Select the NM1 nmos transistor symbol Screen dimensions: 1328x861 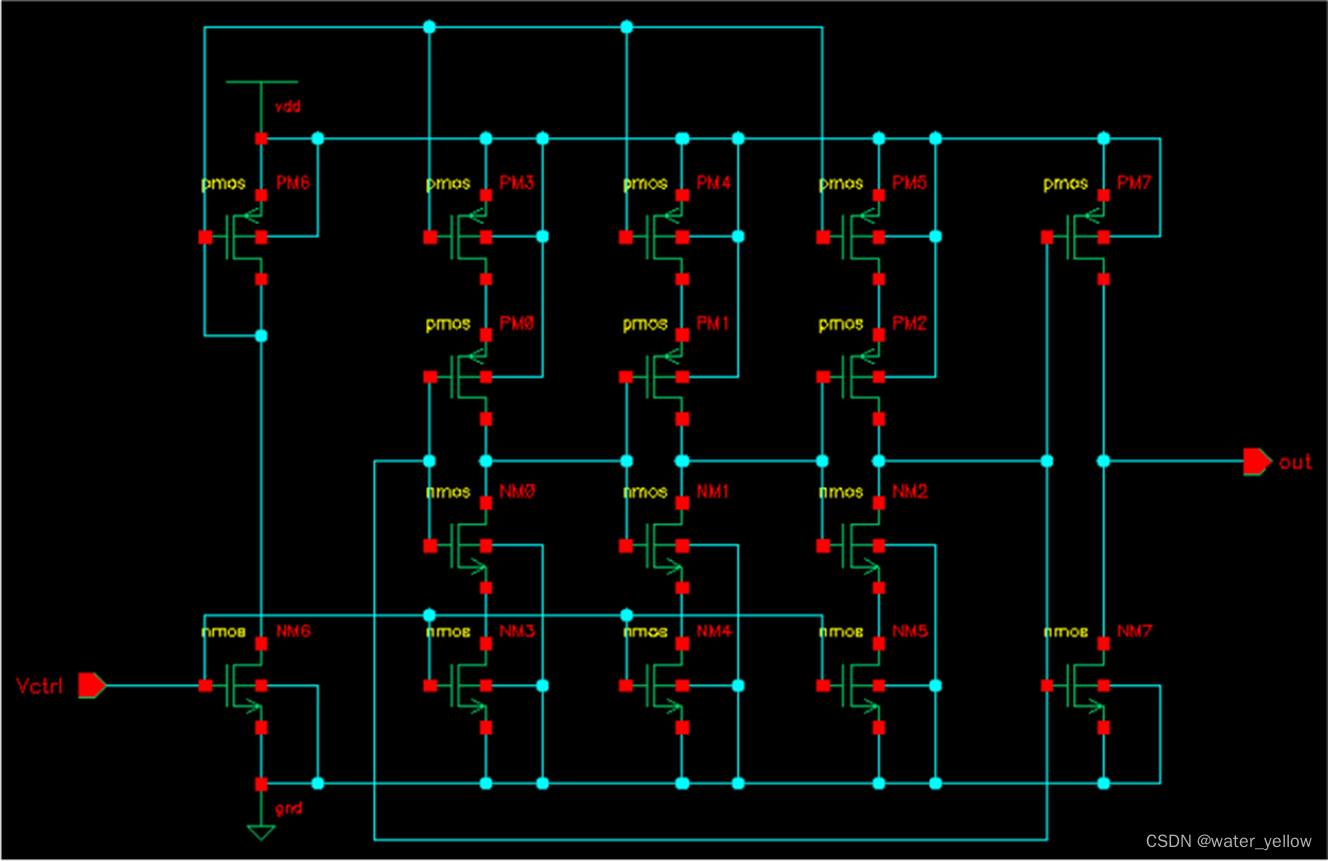tap(658, 546)
